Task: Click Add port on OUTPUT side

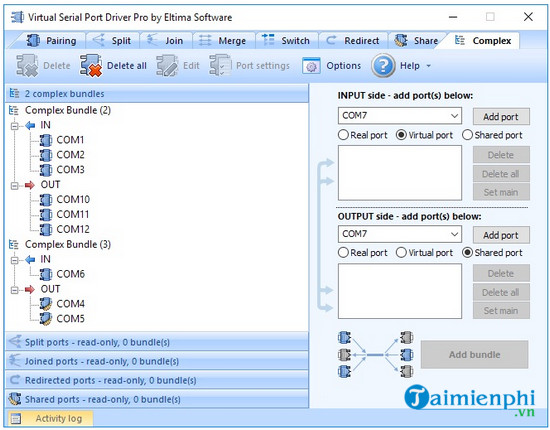Action: point(501,235)
